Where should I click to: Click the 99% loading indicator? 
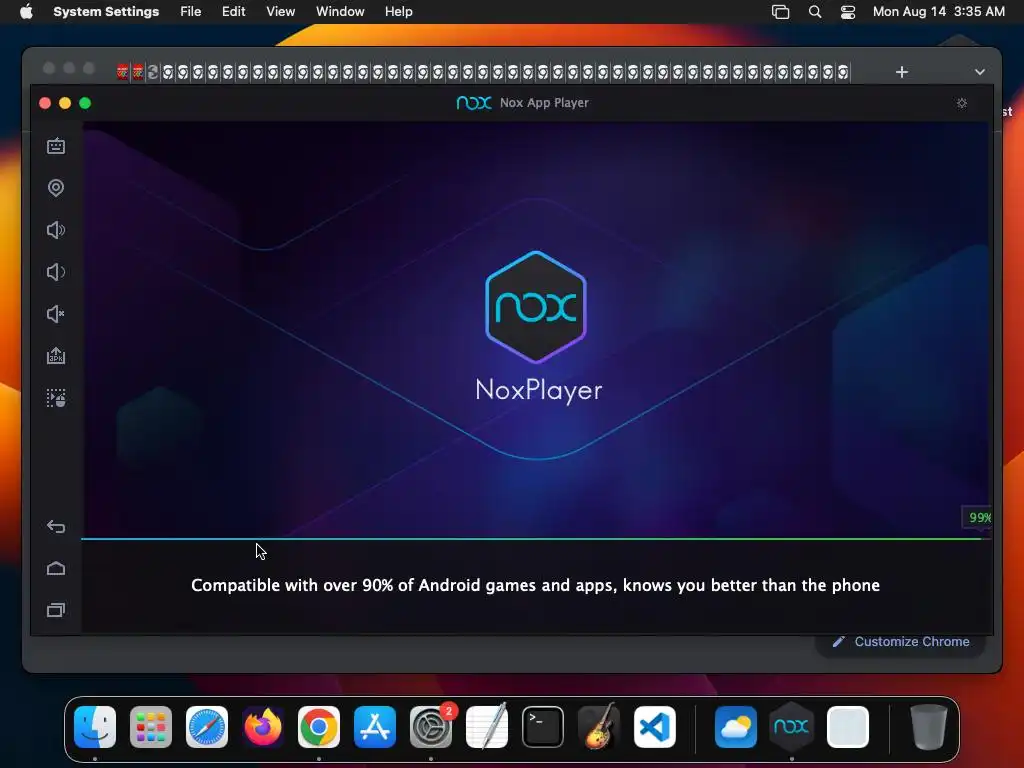point(978,517)
